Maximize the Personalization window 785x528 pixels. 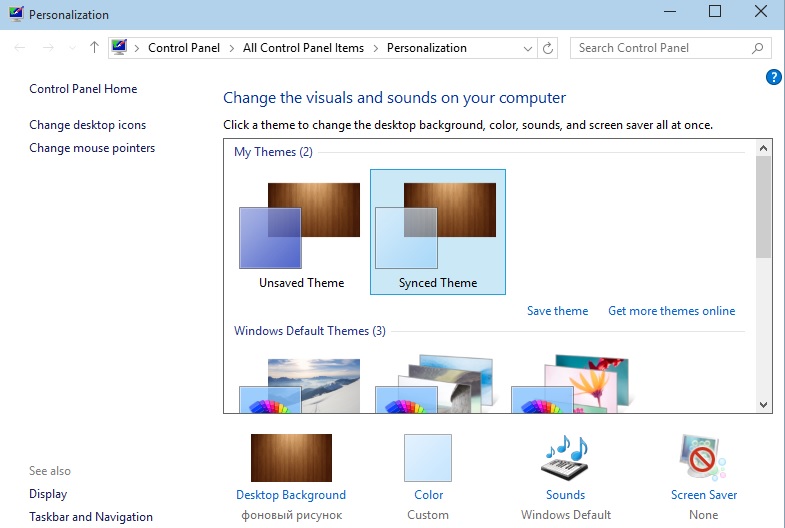coord(715,12)
